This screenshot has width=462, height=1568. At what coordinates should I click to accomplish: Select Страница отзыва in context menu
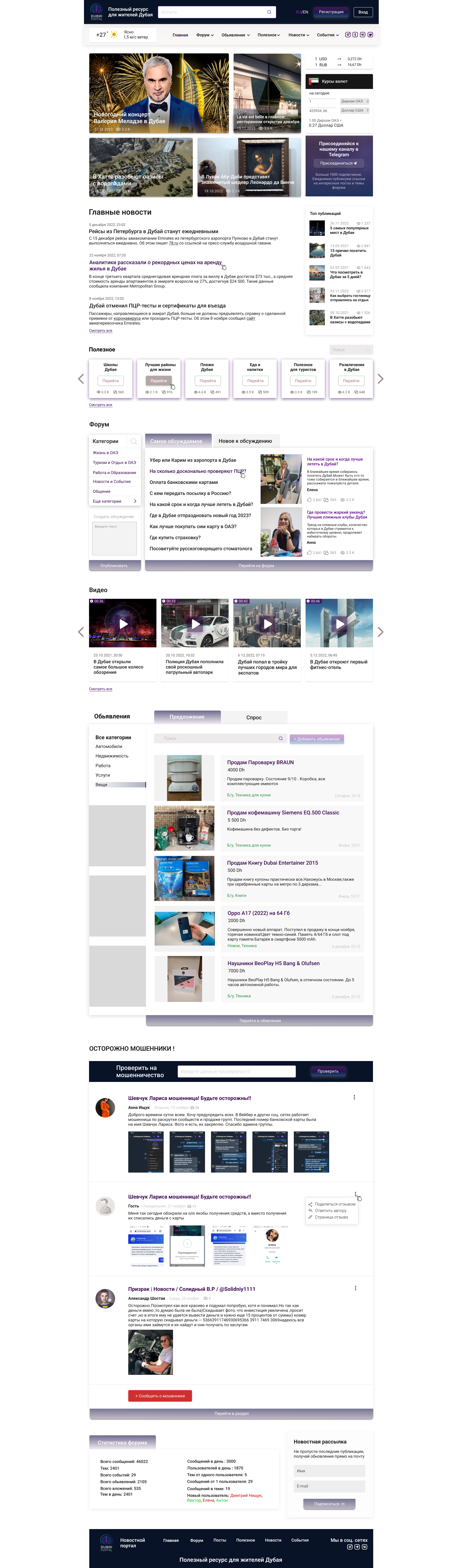point(328,1217)
